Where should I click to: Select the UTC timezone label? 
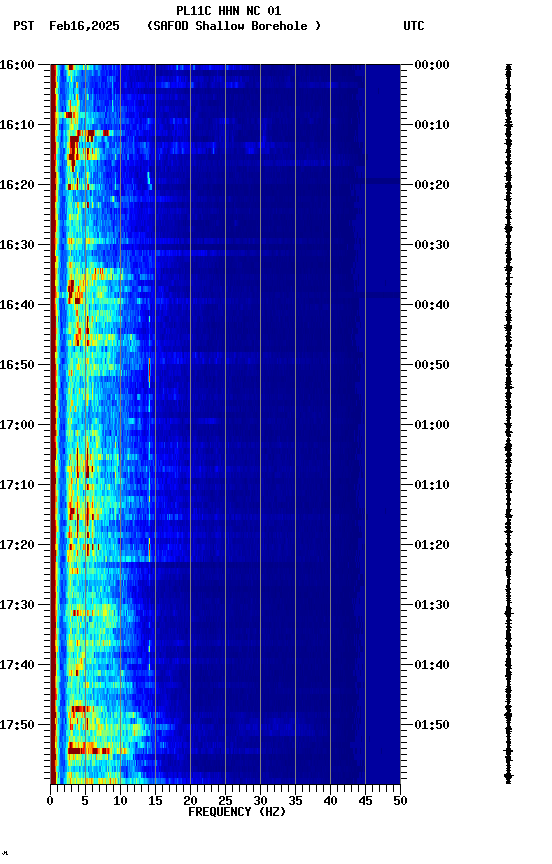(x=414, y=26)
